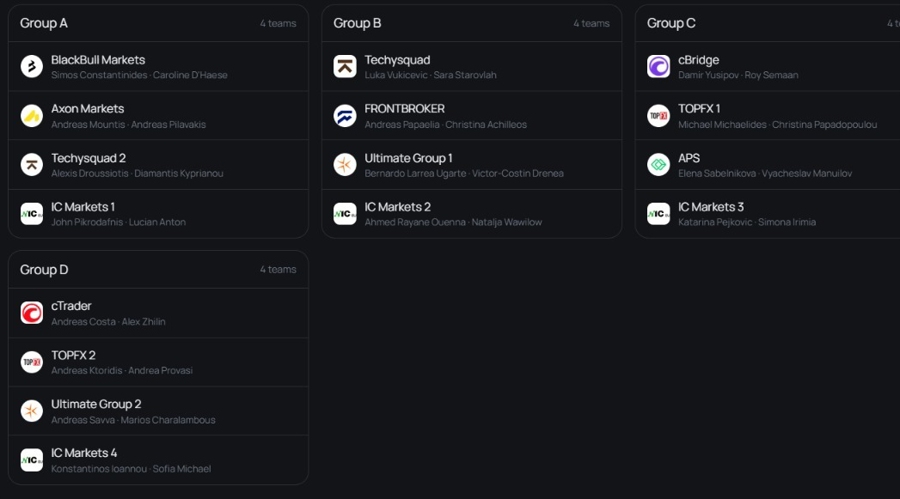This screenshot has width=900, height=499.
Task: Select the IC Markets 4 team name
Action: [84, 453]
